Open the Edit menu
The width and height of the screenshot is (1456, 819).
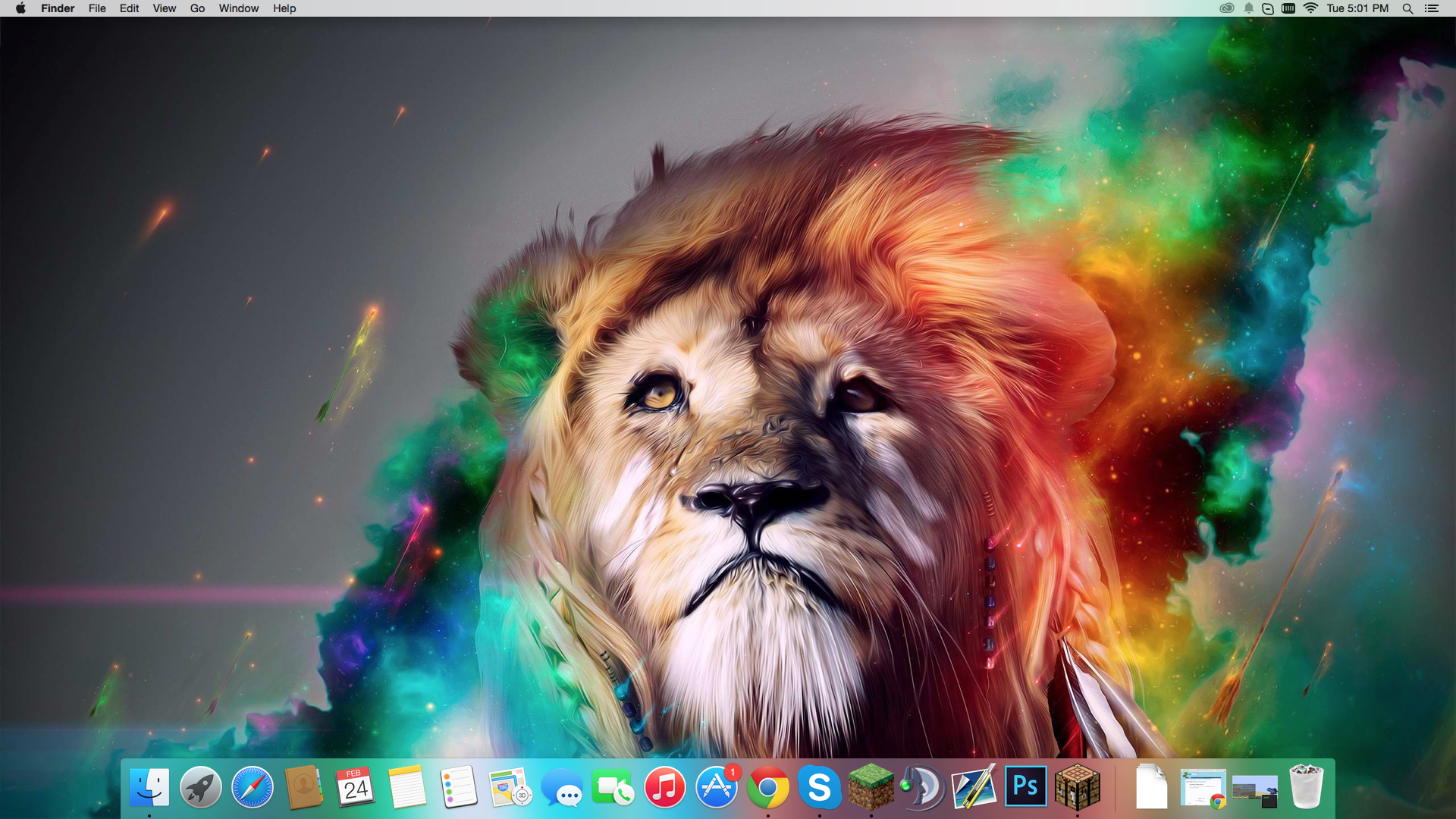(x=130, y=8)
